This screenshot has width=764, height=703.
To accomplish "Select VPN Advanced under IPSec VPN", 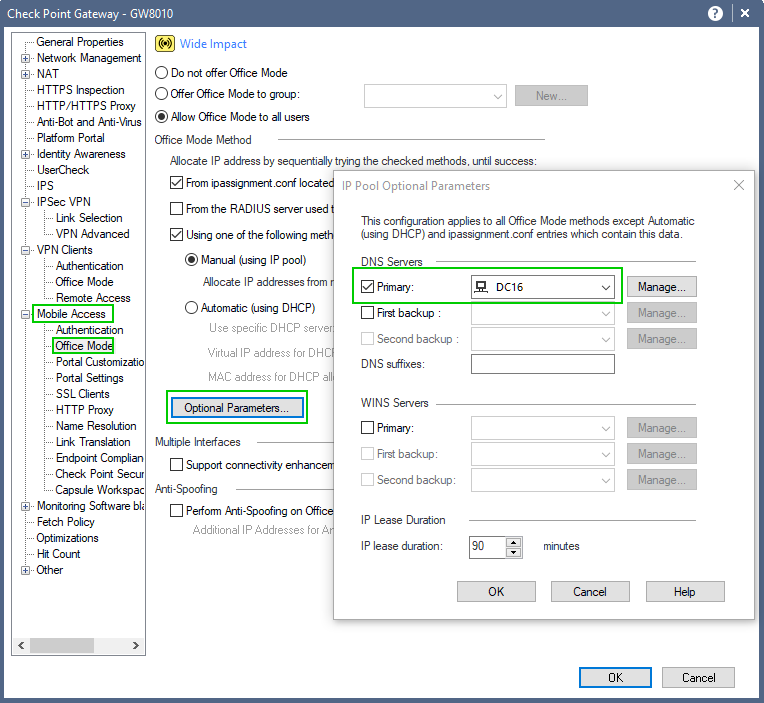I will pyautogui.click(x=93, y=234).
